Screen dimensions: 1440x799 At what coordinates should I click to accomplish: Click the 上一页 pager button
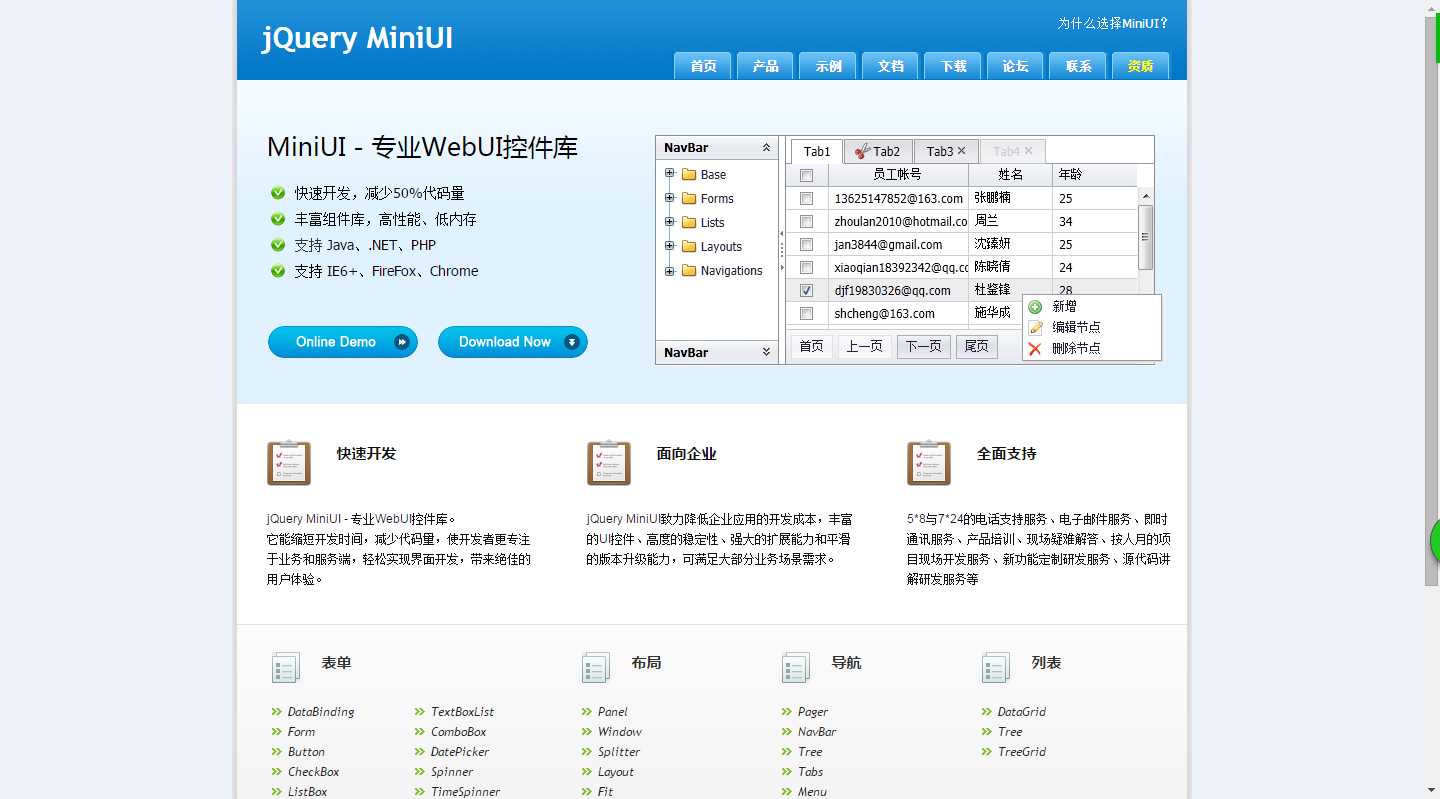pos(864,346)
